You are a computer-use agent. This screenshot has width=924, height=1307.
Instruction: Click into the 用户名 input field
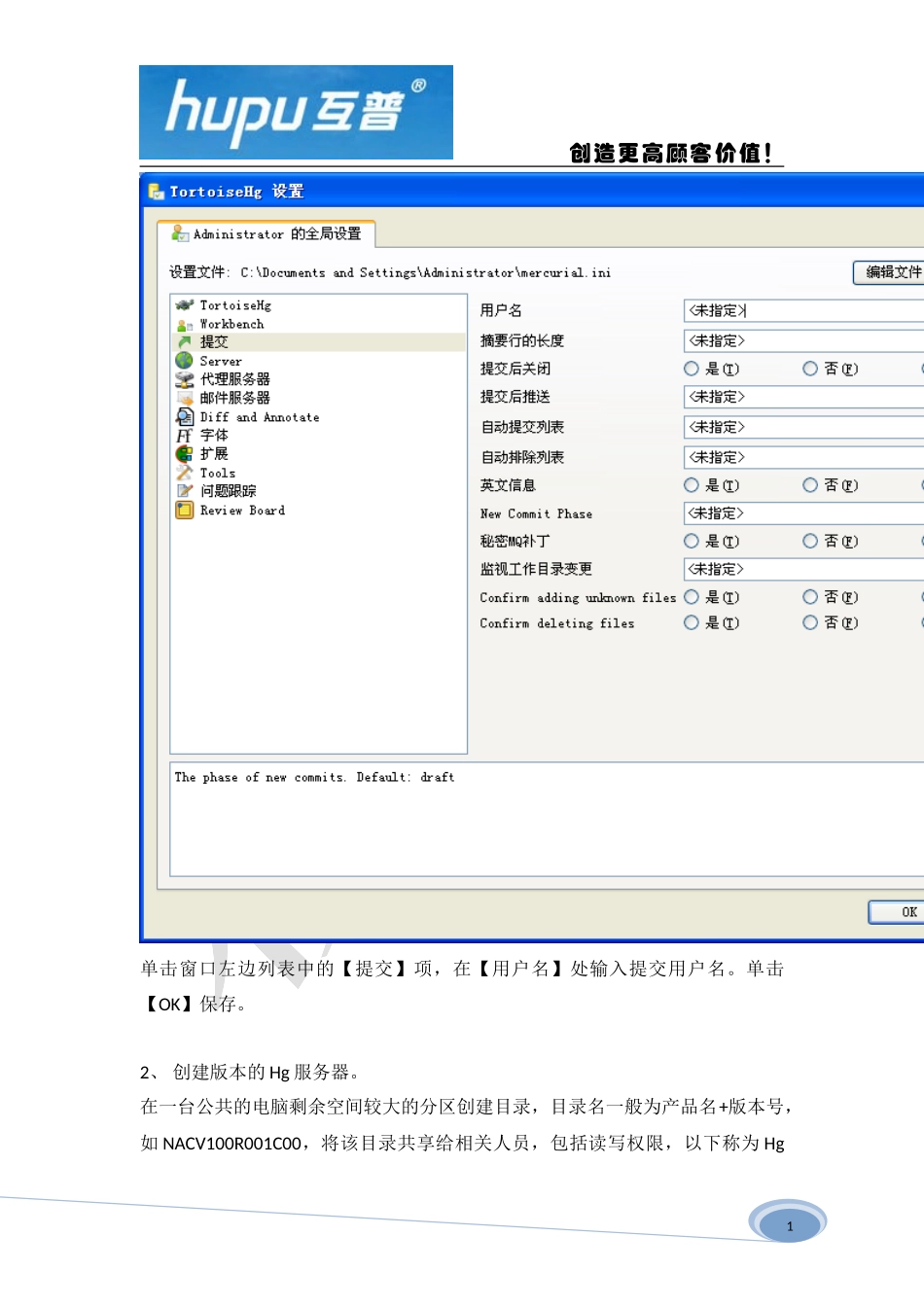pos(803,311)
